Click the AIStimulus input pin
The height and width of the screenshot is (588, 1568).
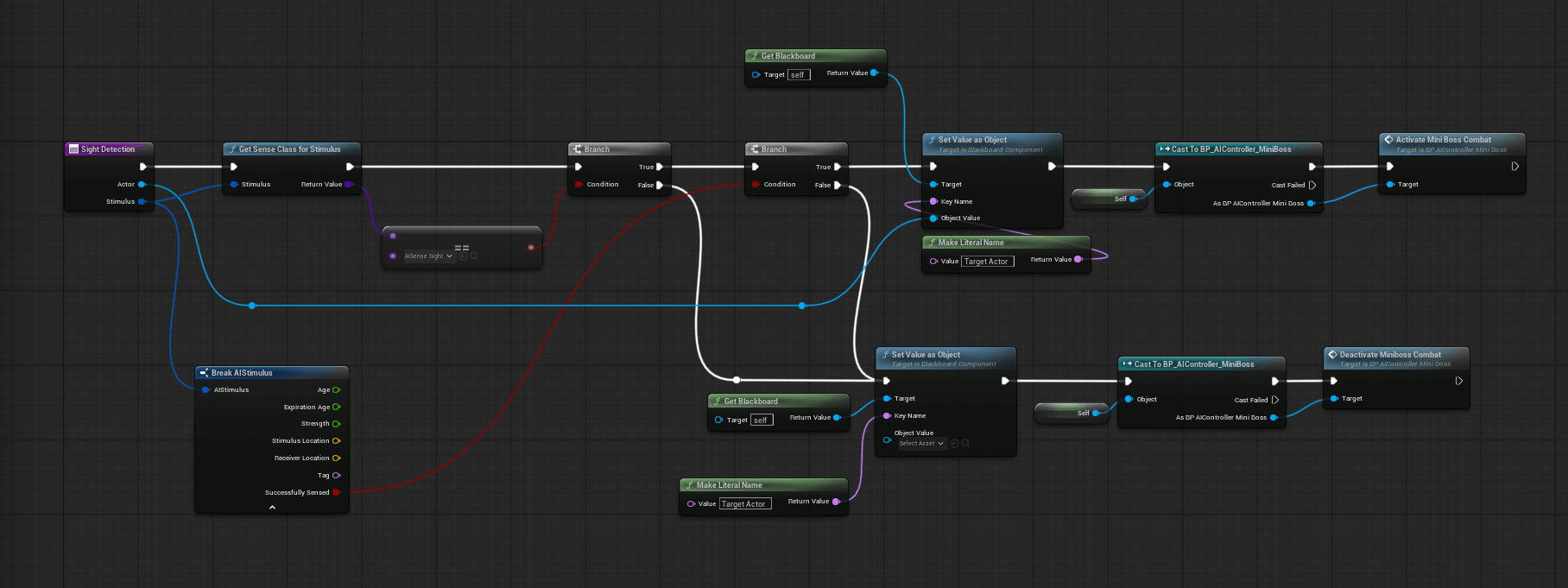(x=205, y=389)
